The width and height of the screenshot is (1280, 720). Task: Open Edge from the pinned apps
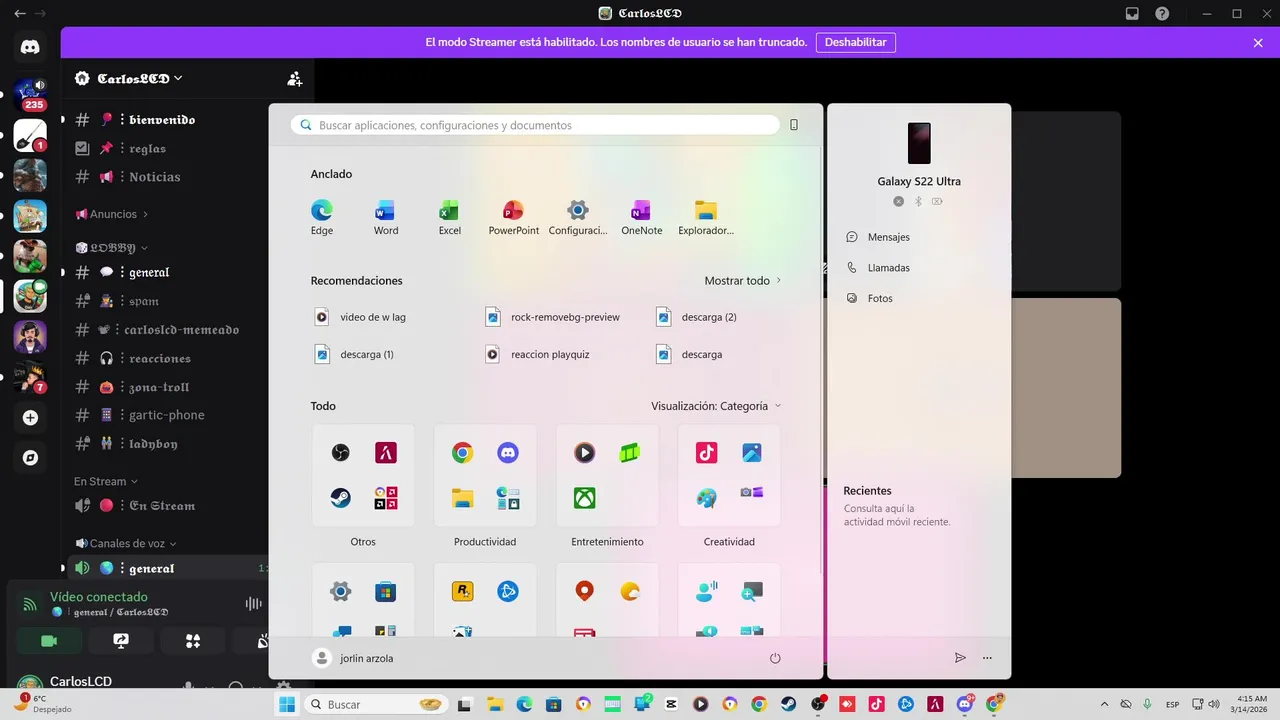[321, 217]
